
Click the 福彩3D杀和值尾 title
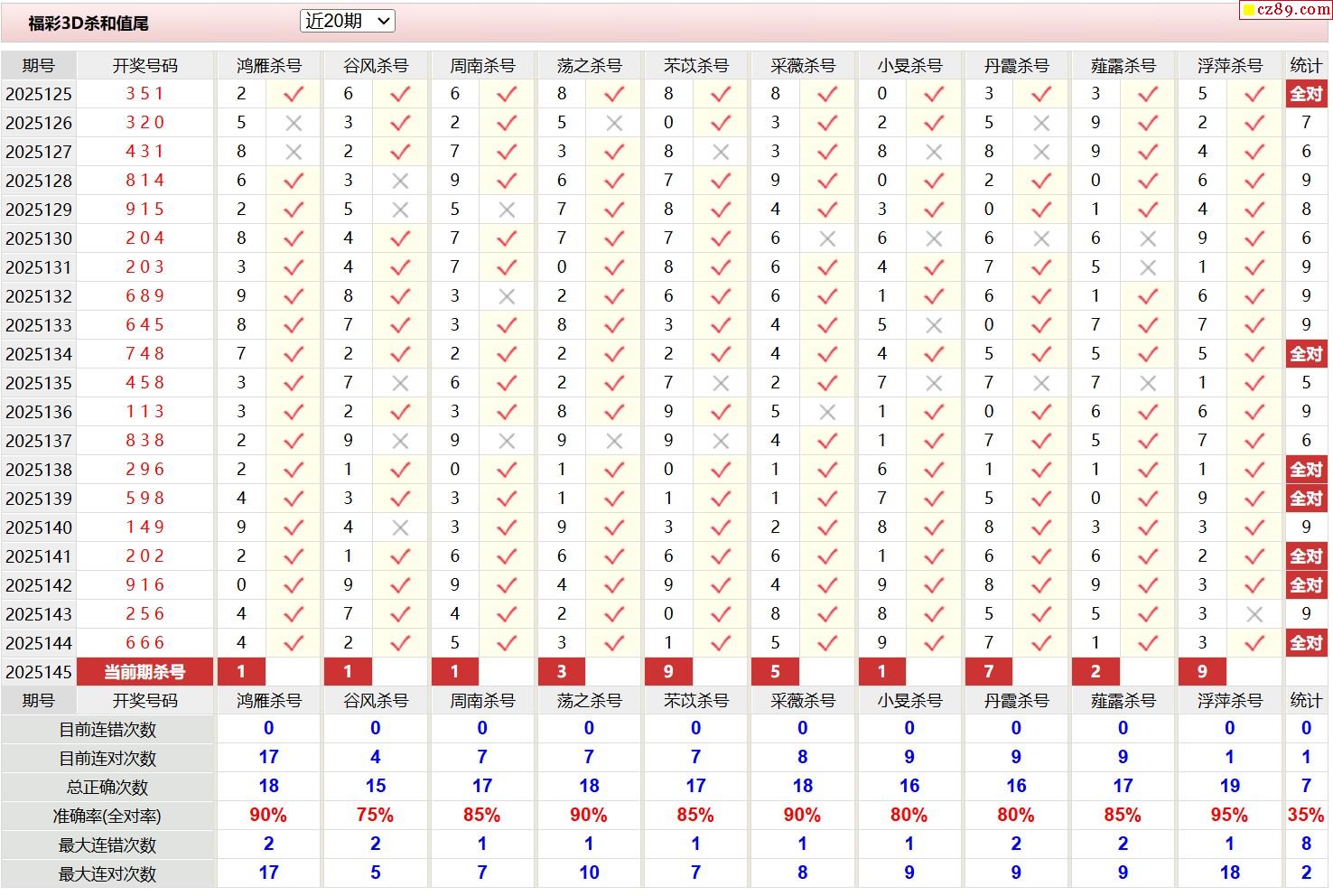pyautogui.click(x=89, y=23)
